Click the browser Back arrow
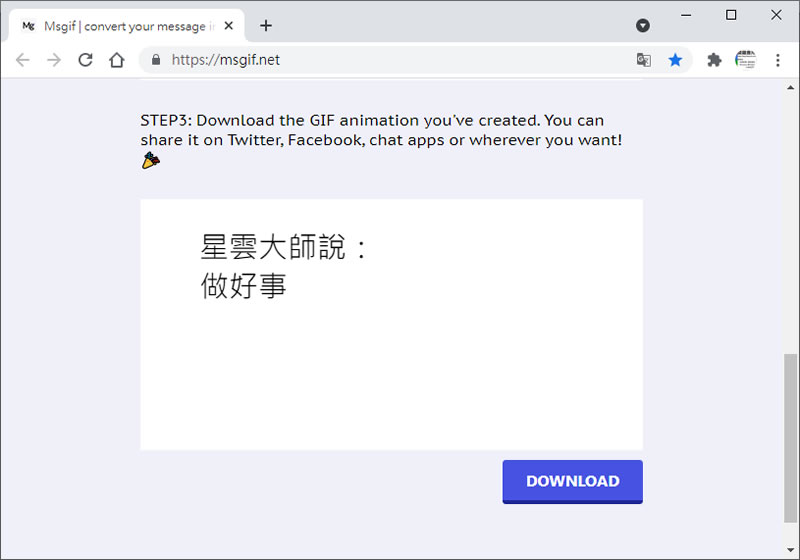 pos(22,60)
